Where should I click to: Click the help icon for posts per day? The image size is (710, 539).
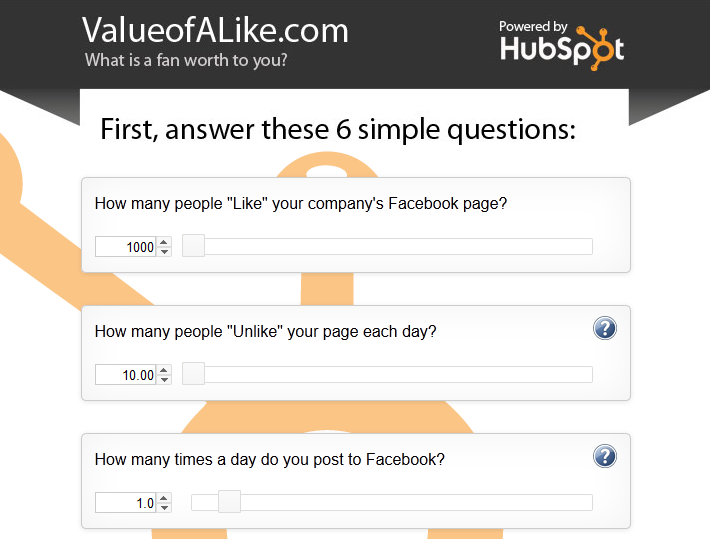pyautogui.click(x=604, y=457)
